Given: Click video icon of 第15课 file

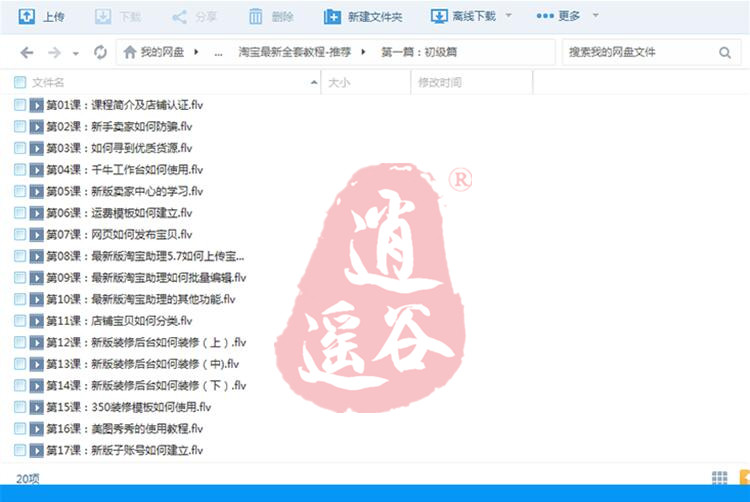Looking at the screenshot, I should pos(36,407).
